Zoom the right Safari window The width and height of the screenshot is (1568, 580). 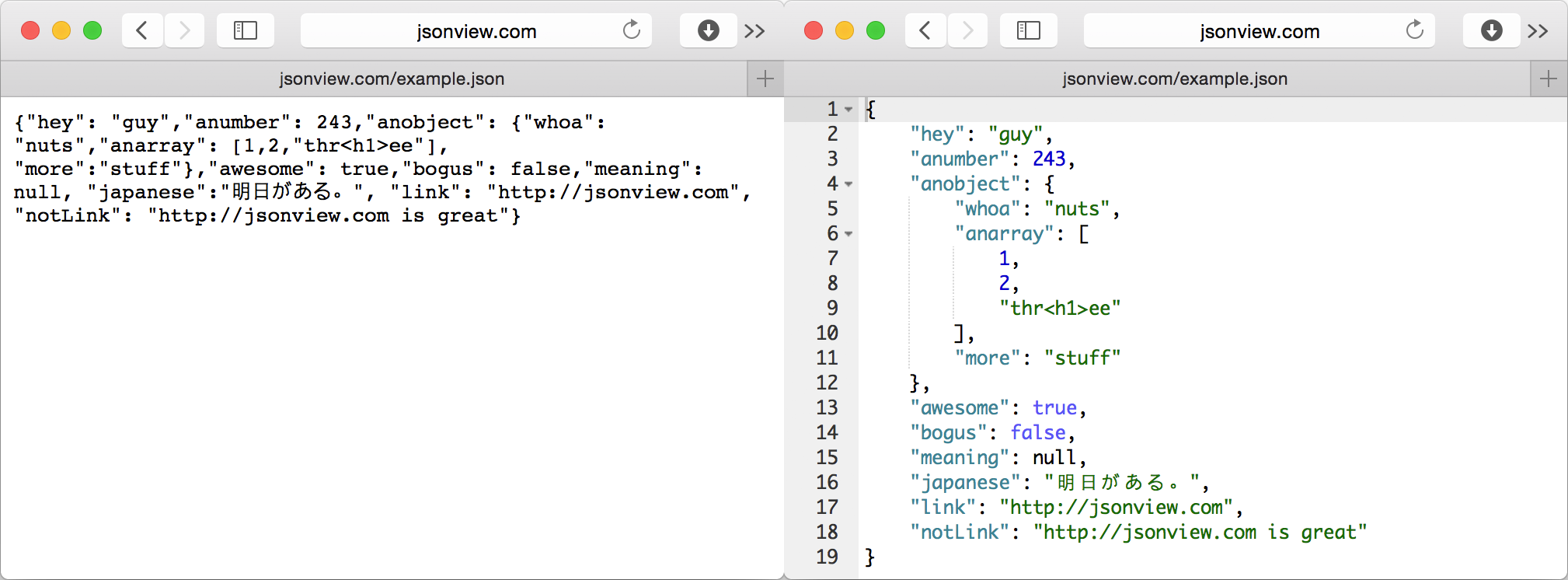pos(876,30)
